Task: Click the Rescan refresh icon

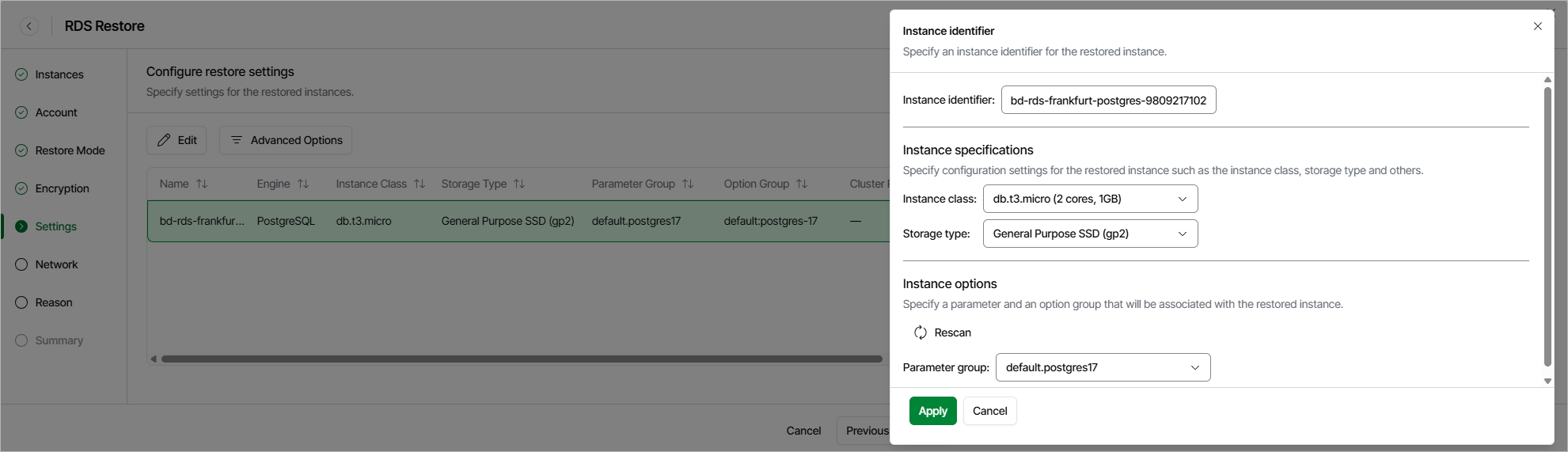Action: point(921,332)
